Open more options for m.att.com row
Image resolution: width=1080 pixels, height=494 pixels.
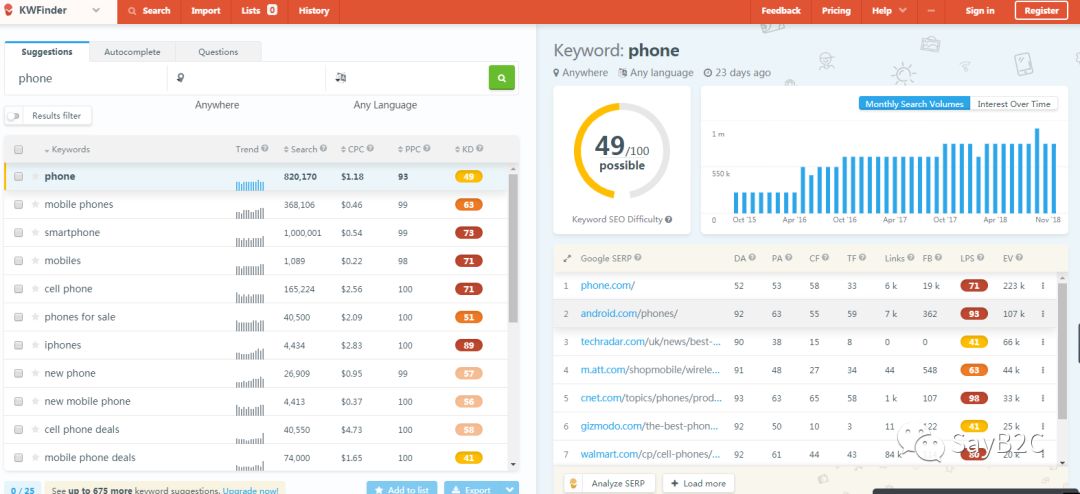(x=1043, y=370)
